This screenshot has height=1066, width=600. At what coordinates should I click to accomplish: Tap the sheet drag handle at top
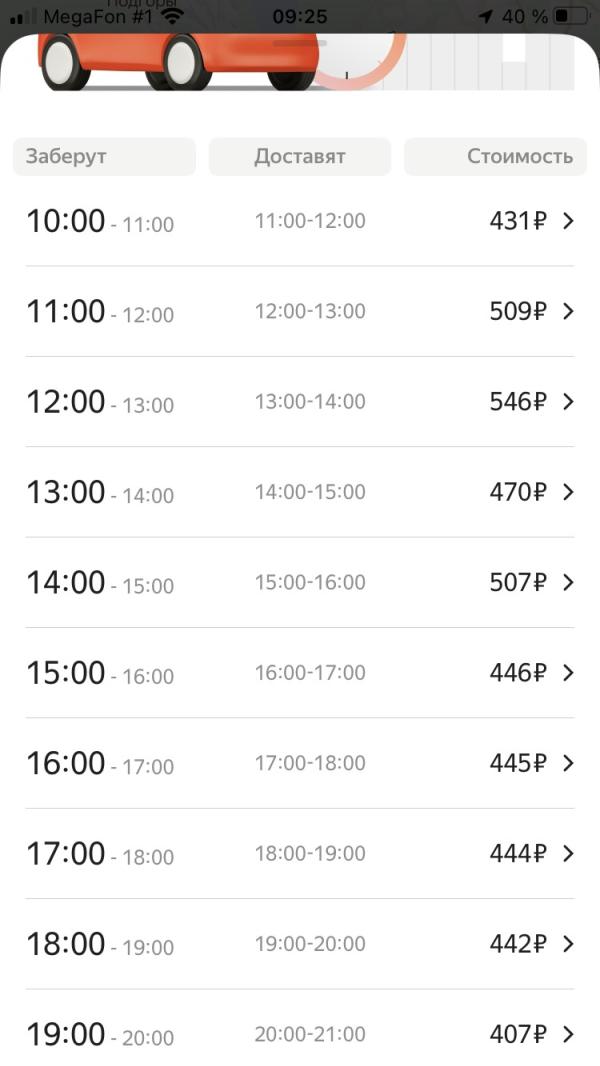click(300, 43)
